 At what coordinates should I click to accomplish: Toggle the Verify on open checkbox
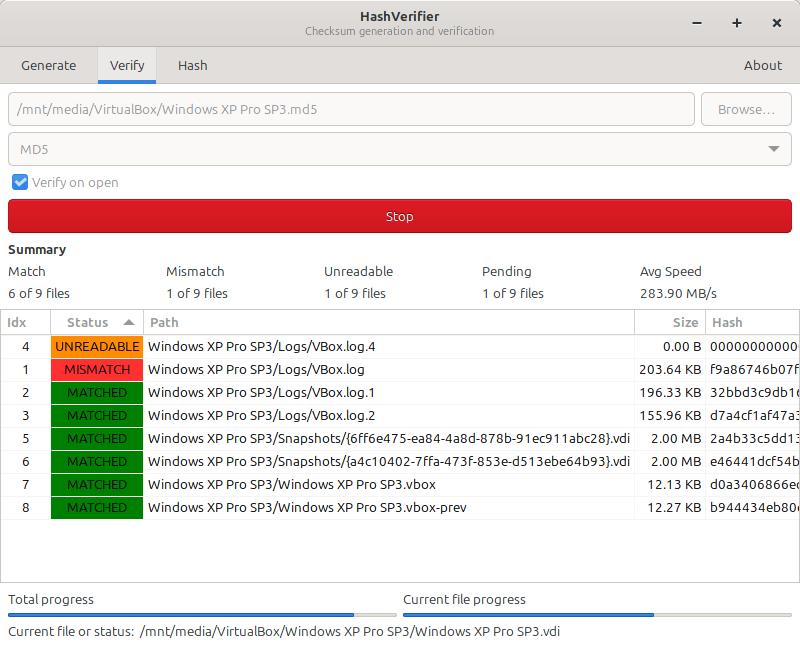click(20, 183)
